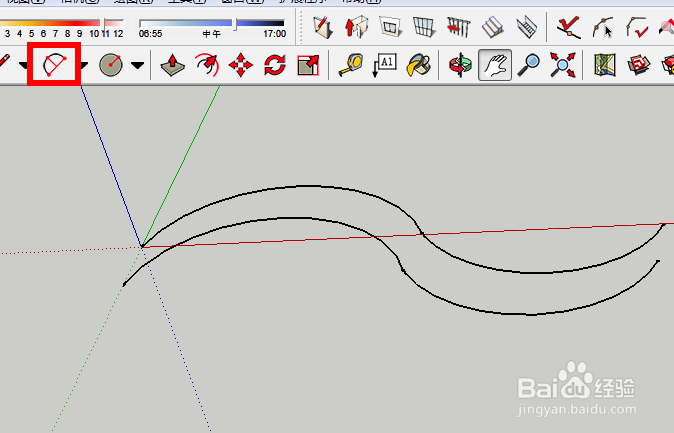Viewport: 674px width, 433px height.
Task: Choose the Paint Bucket tool
Action: click(418, 65)
